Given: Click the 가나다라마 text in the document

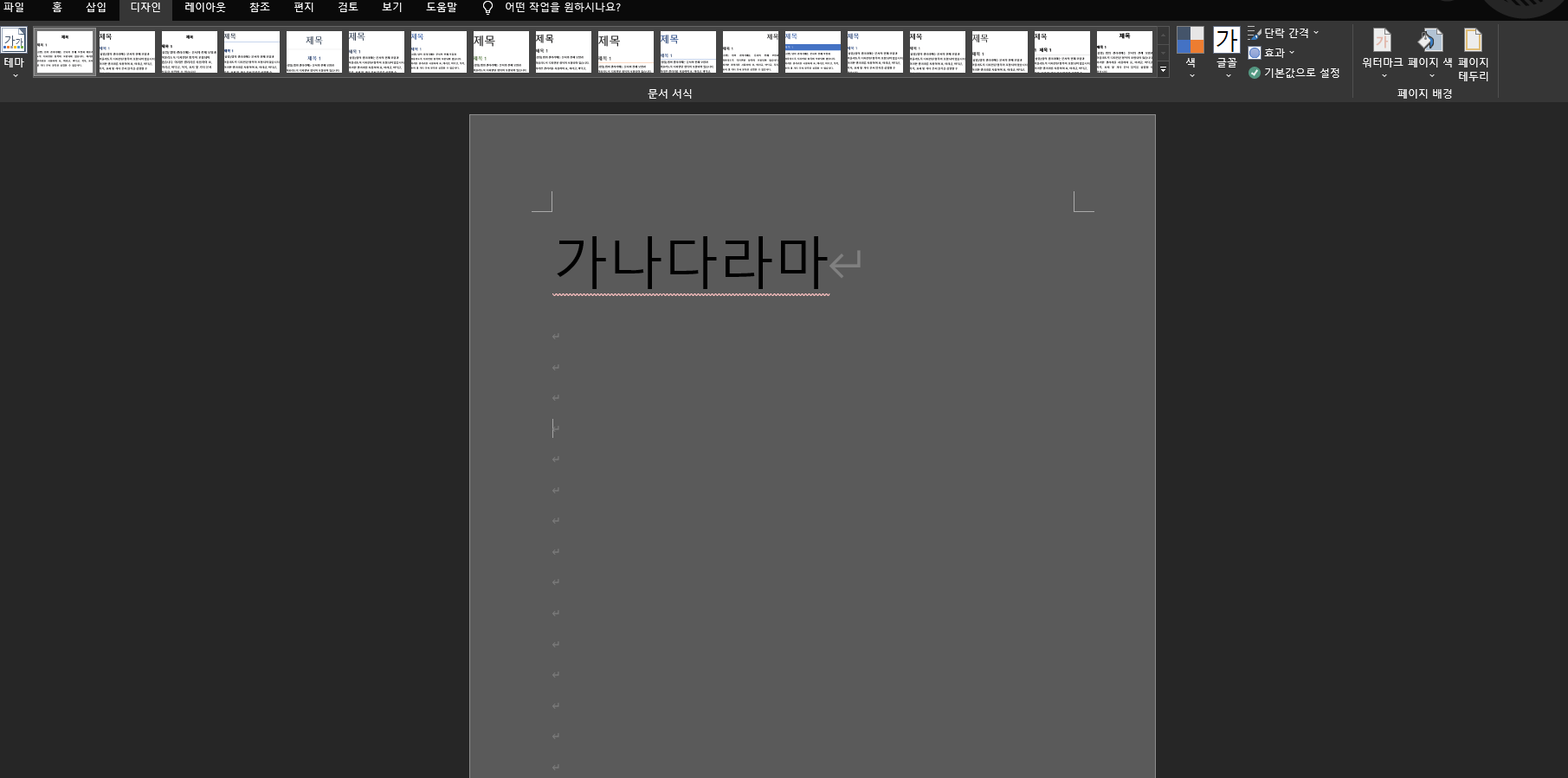Looking at the screenshot, I should tap(690, 261).
